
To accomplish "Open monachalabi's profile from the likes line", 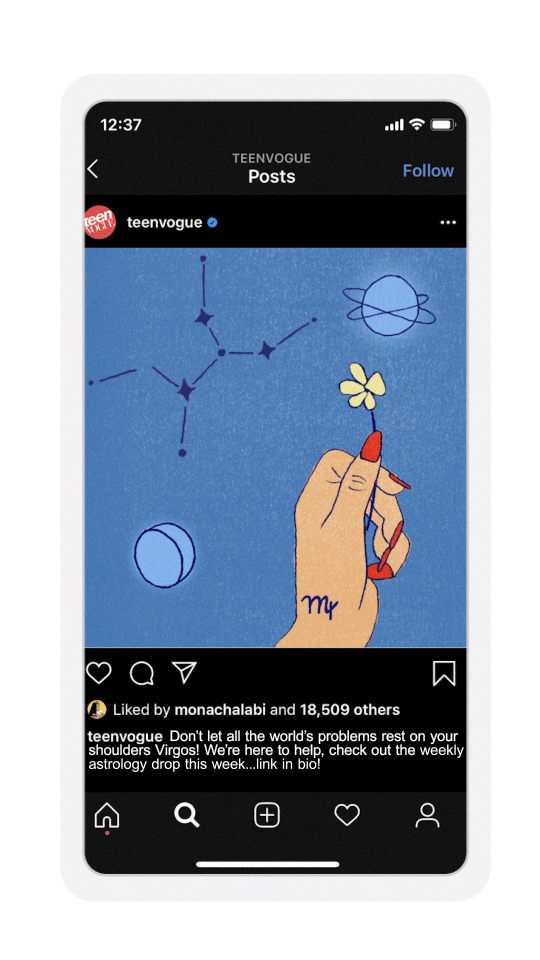I will 220,710.
